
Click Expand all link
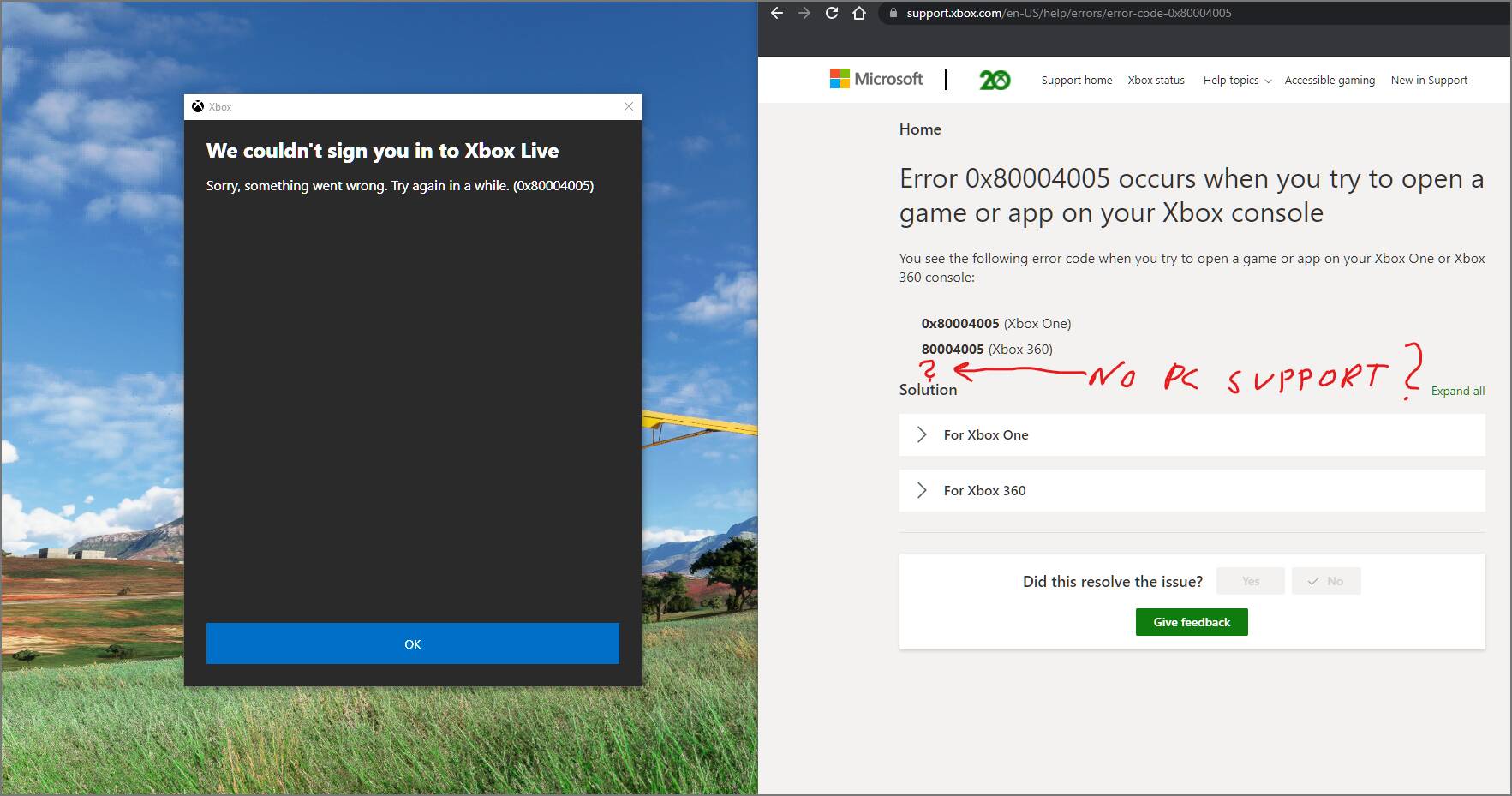tap(1457, 391)
